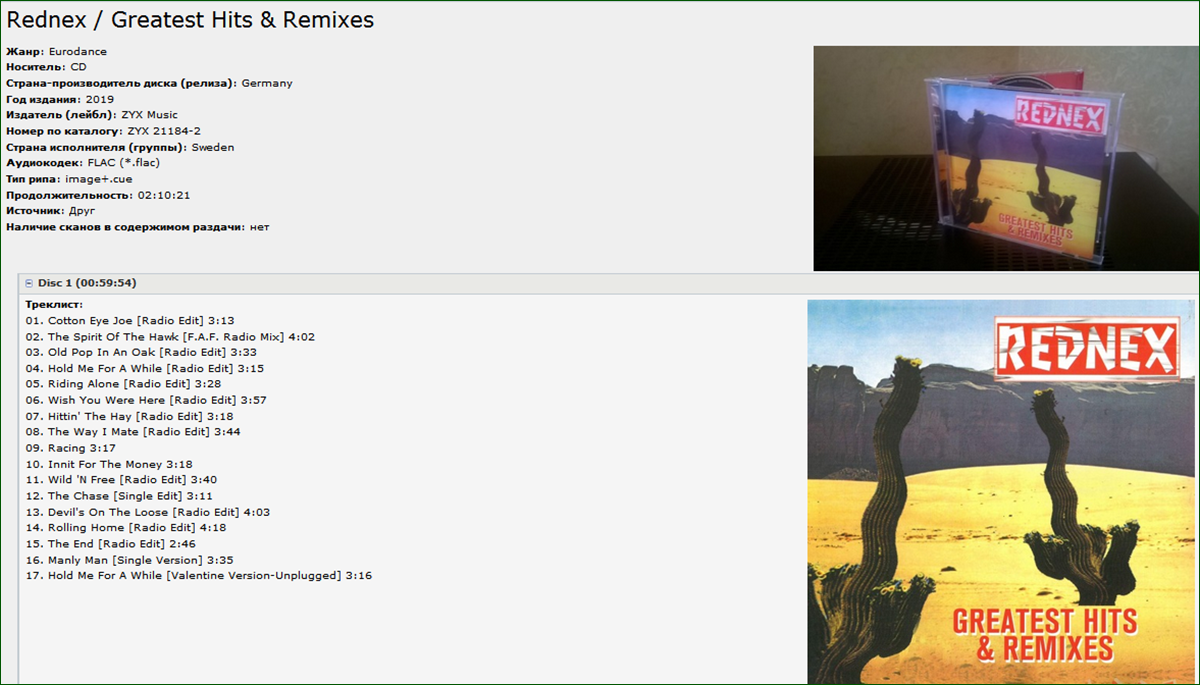Select track 12 The Chase

119,496
